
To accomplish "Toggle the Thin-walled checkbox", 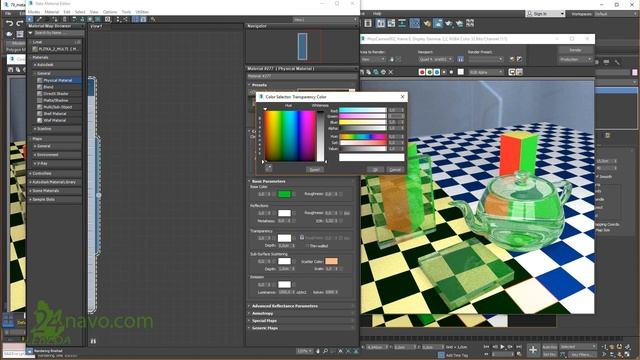I will point(307,246).
